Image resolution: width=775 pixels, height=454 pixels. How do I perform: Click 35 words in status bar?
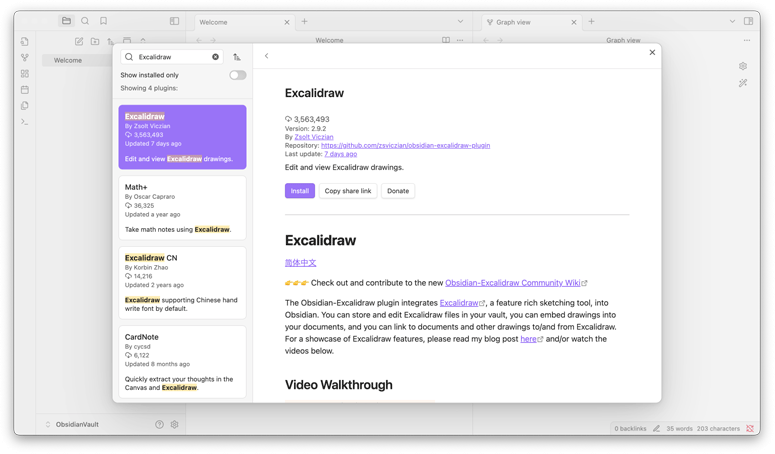point(679,428)
